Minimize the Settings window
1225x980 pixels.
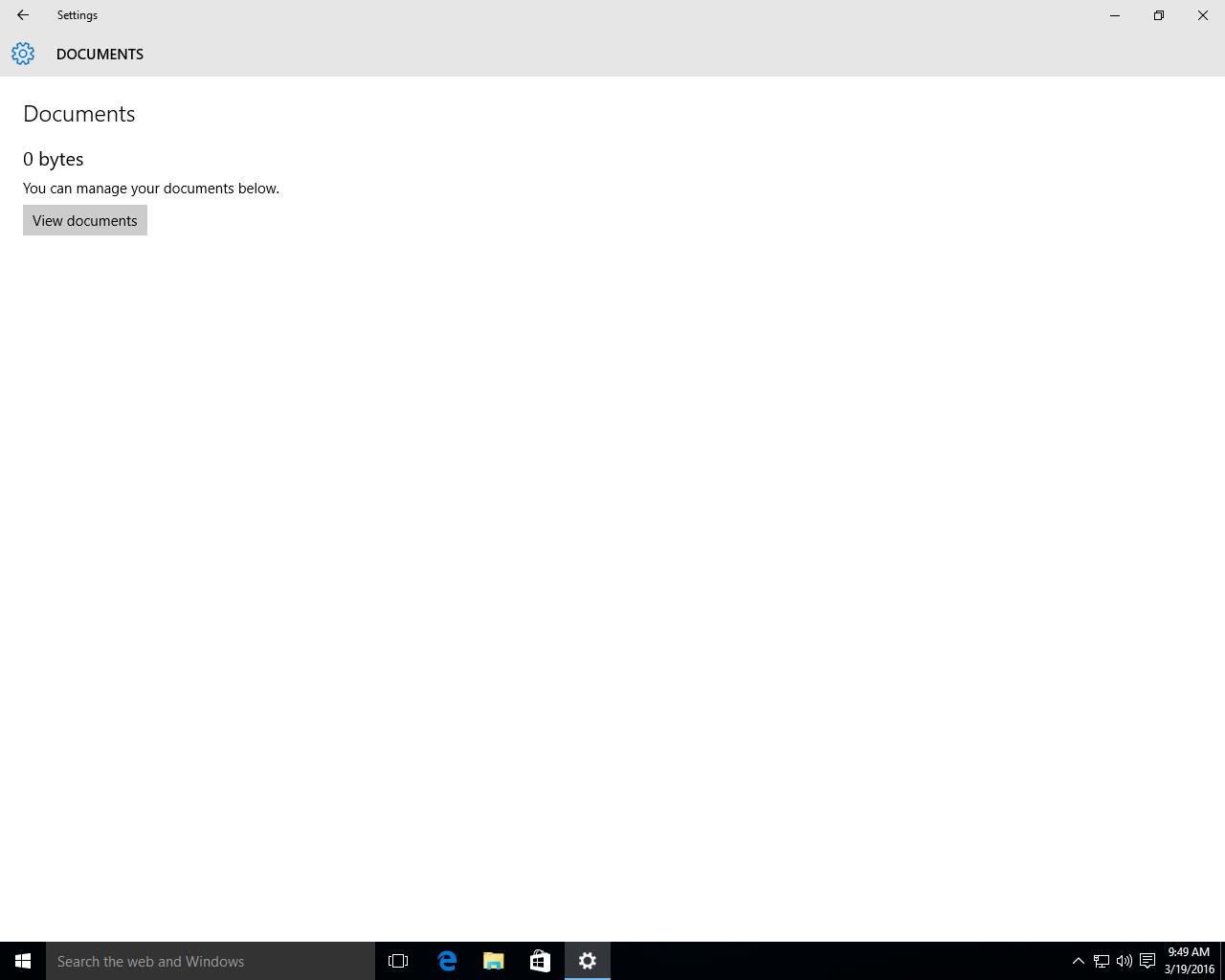click(1115, 15)
